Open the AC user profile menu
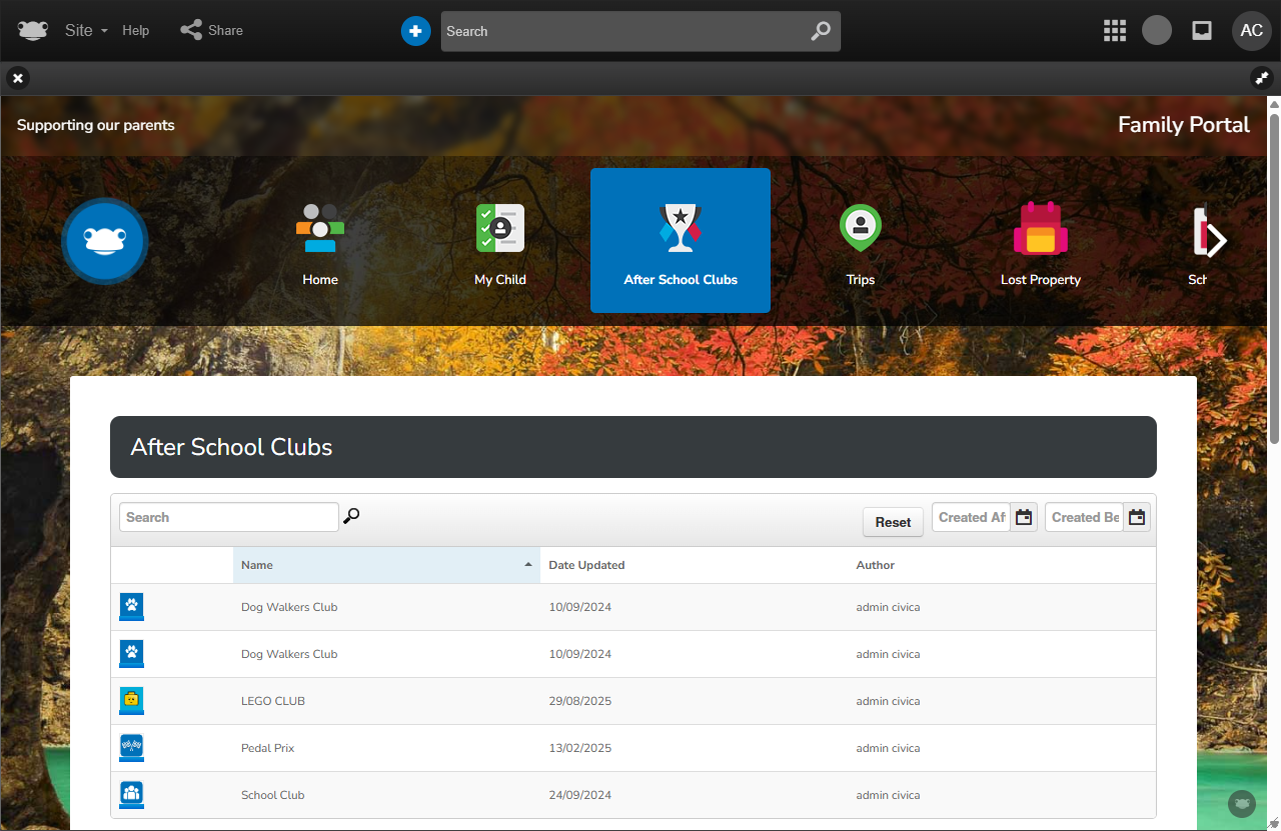The height and width of the screenshot is (831, 1281). [x=1251, y=31]
